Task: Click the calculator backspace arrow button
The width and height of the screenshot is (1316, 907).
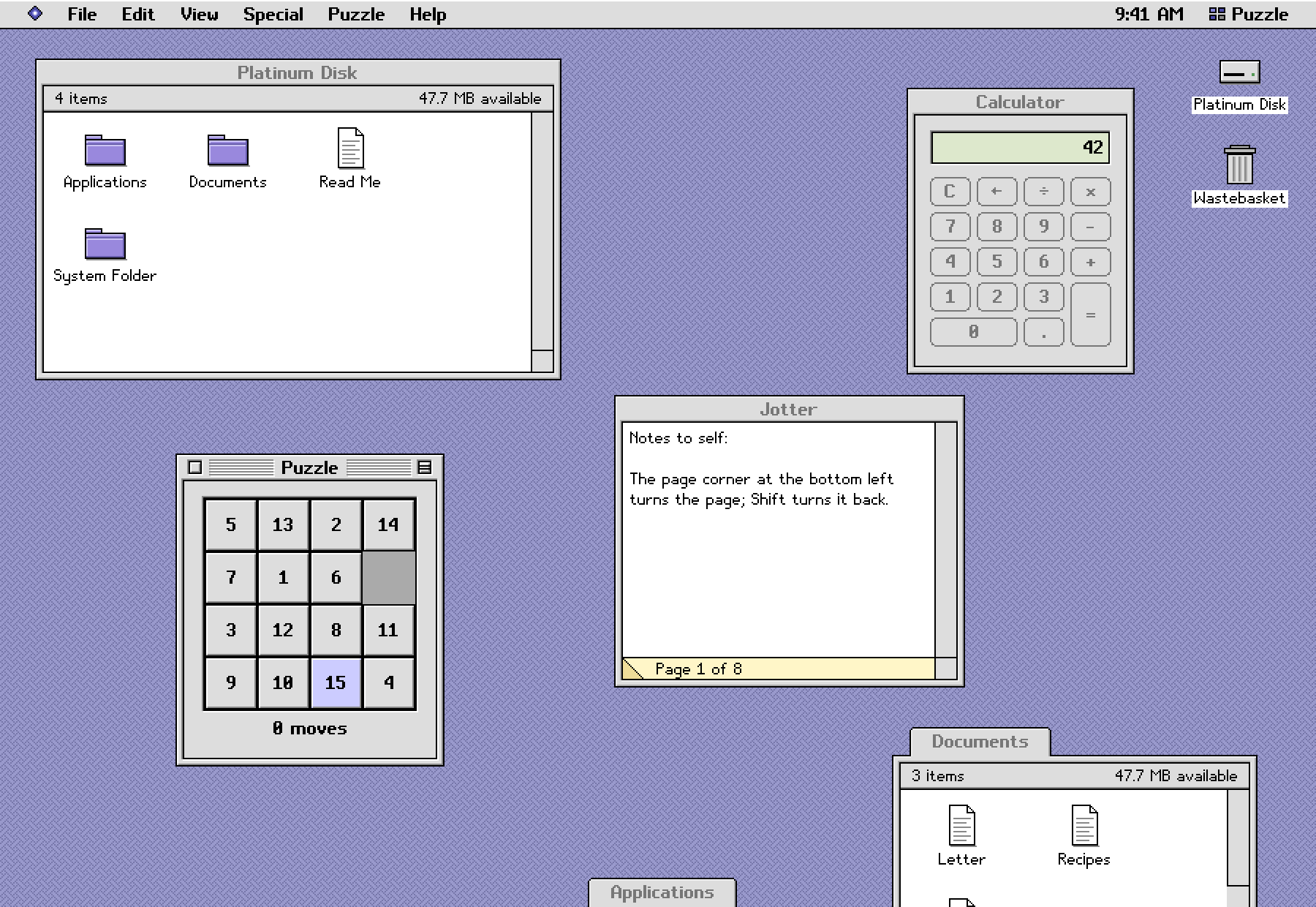Action: tap(997, 192)
